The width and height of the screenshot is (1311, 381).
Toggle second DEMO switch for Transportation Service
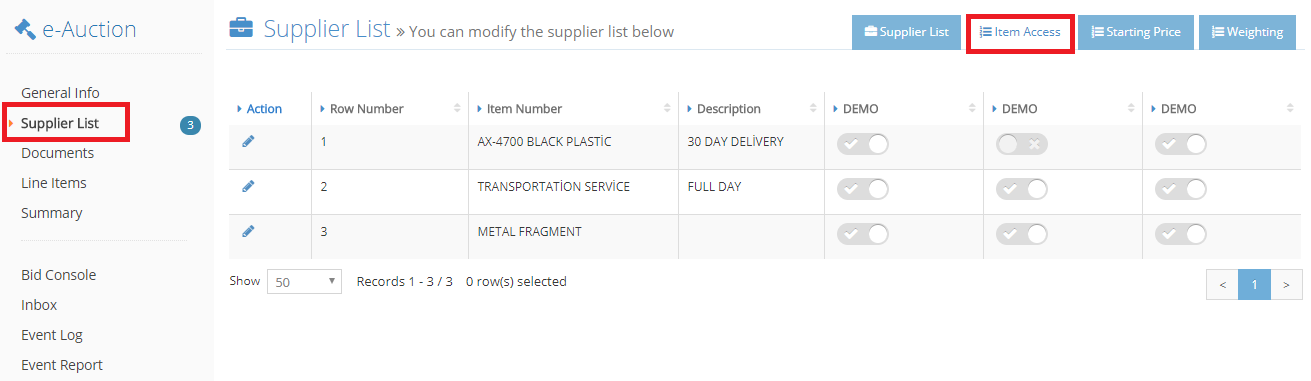(1022, 189)
